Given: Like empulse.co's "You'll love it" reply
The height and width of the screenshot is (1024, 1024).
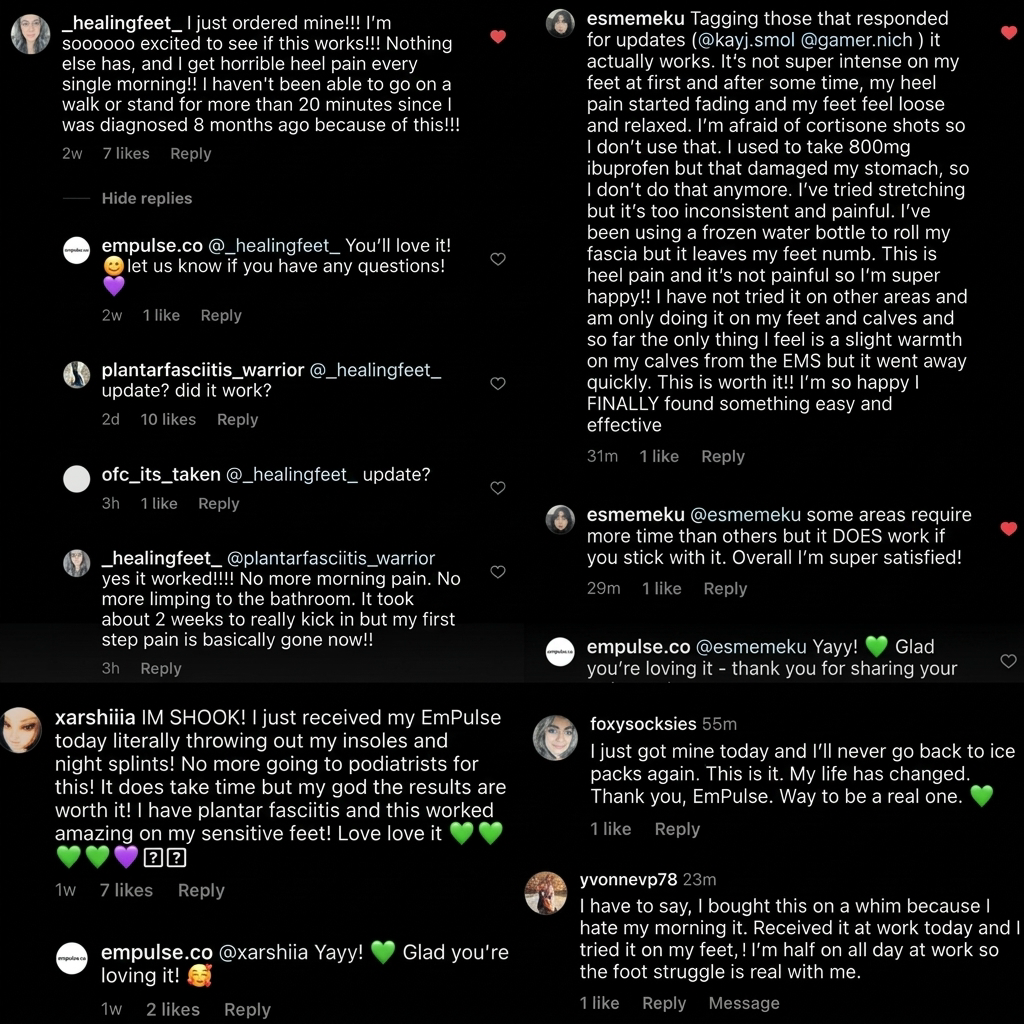Looking at the screenshot, I should tap(498, 259).
